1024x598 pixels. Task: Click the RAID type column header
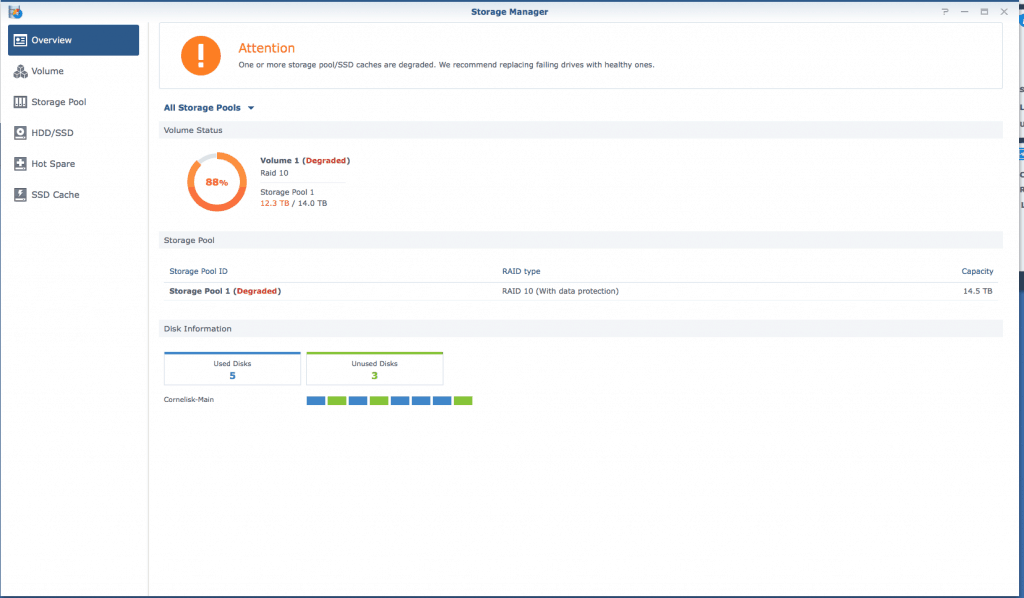521,271
